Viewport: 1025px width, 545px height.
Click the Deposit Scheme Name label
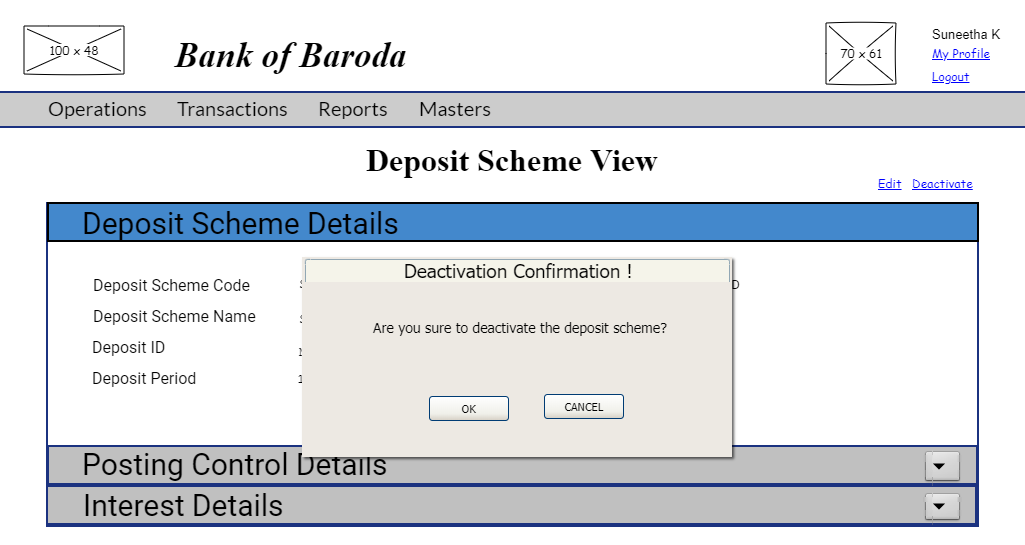pyautogui.click(x=174, y=316)
